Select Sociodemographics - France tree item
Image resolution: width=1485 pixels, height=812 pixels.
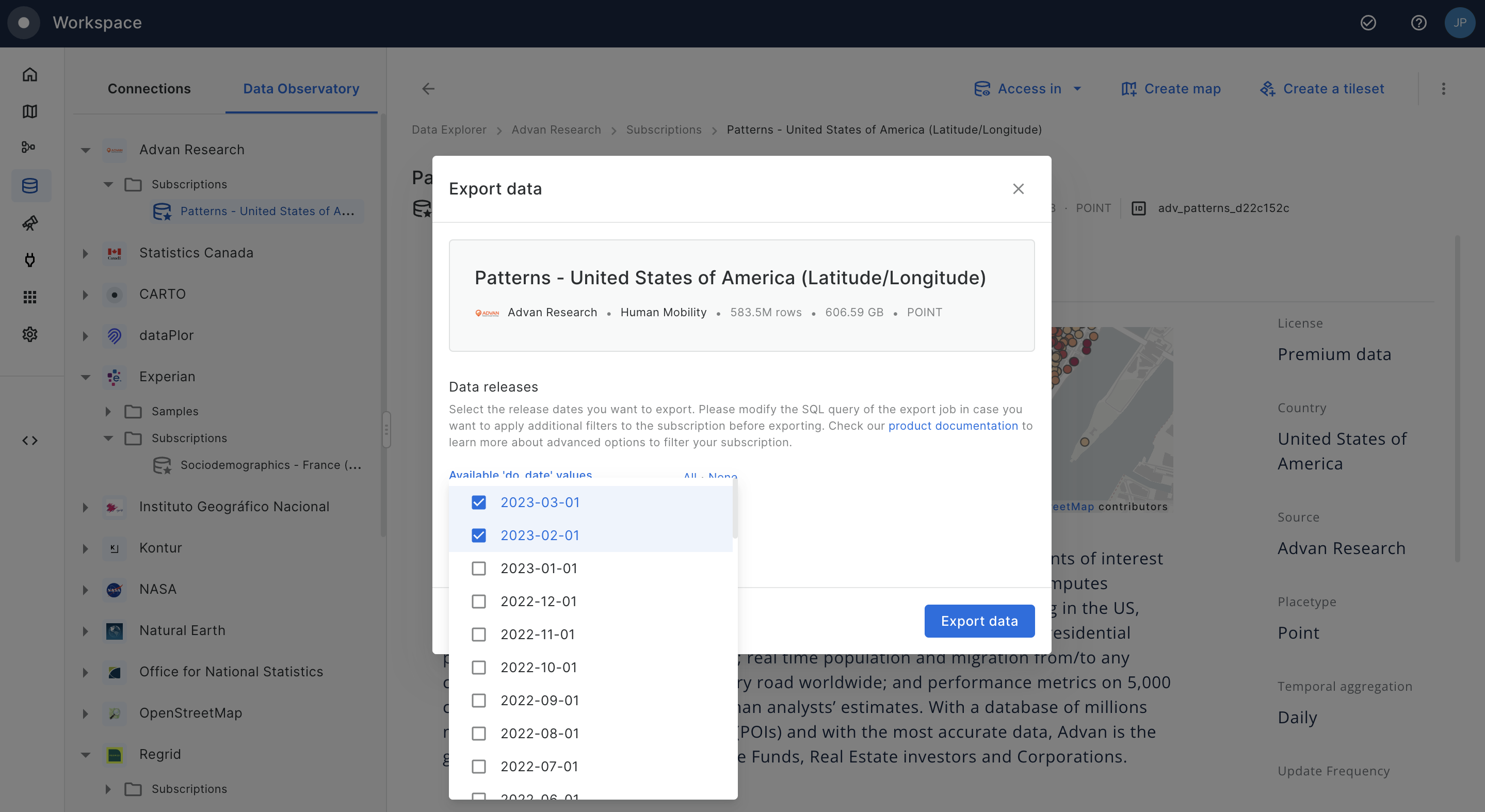(x=257, y=465)
